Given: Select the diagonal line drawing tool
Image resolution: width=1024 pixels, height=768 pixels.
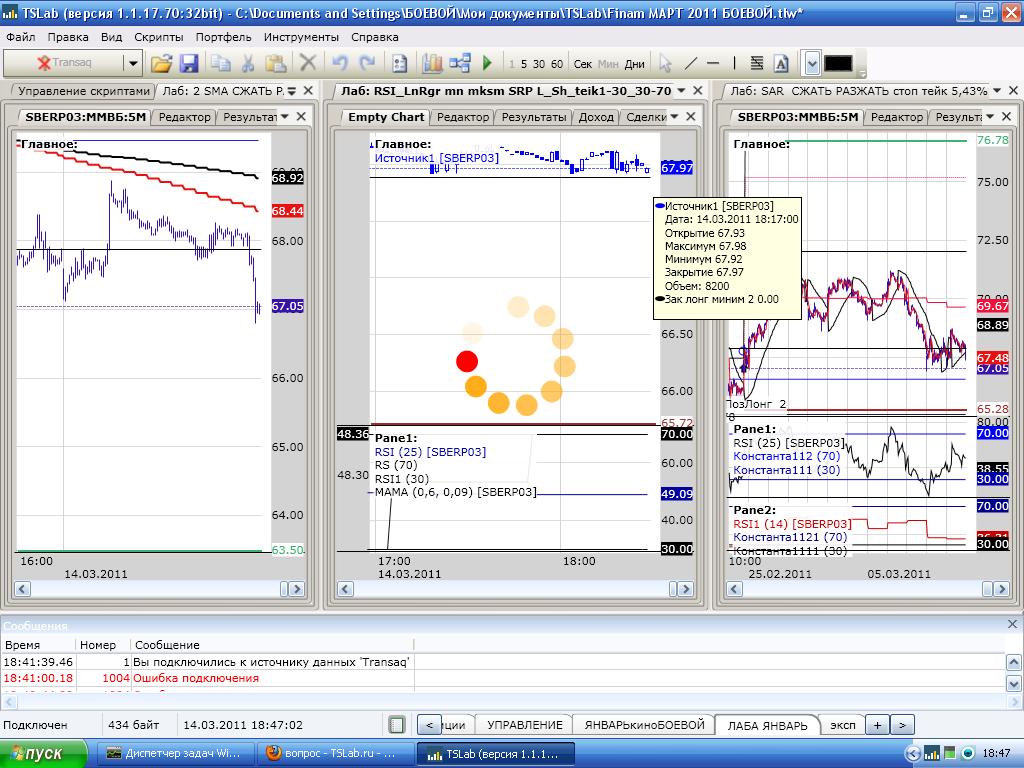Looking at the screenshot, I should pos(690,63).
